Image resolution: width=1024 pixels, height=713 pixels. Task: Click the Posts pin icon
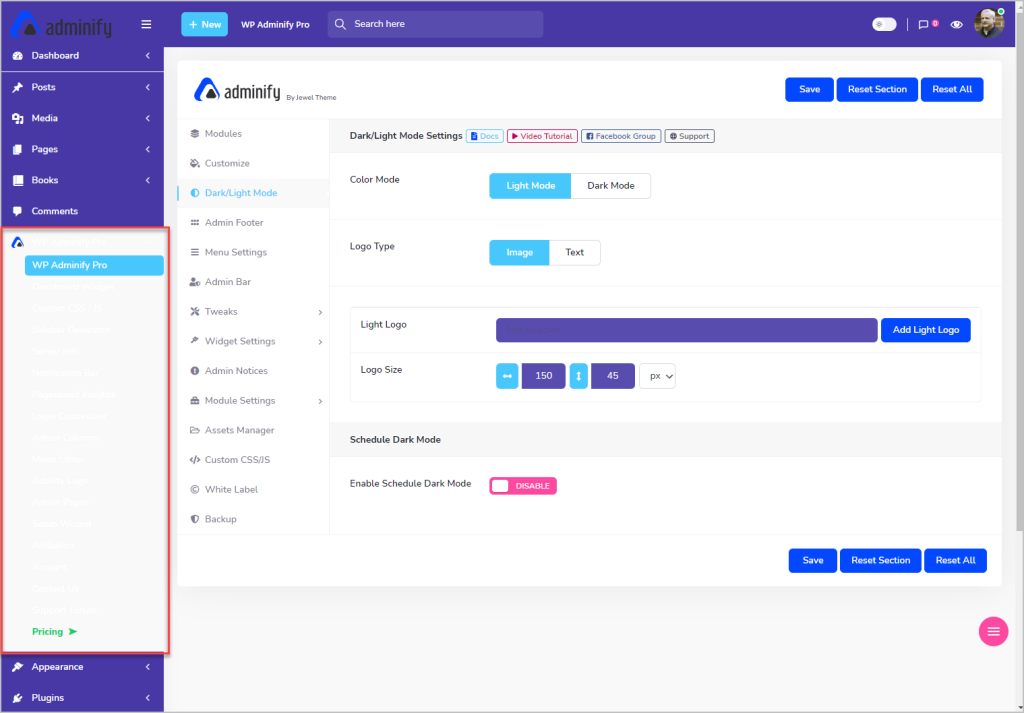click(18, 87)
